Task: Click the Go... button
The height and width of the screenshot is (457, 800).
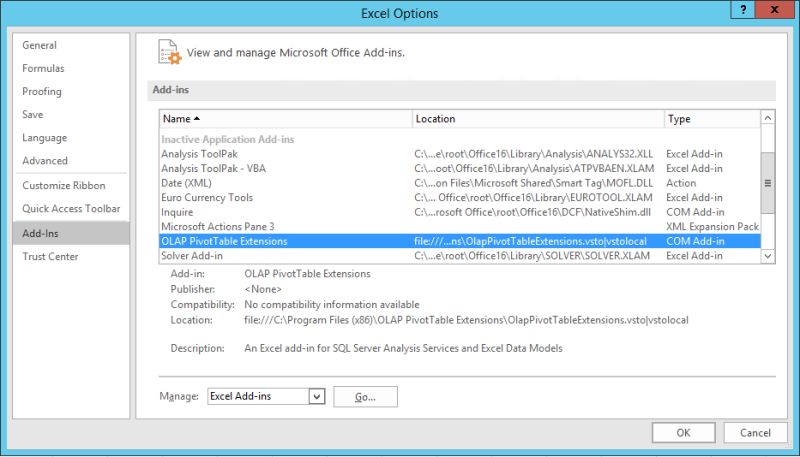Action: [x=365, y=397]
